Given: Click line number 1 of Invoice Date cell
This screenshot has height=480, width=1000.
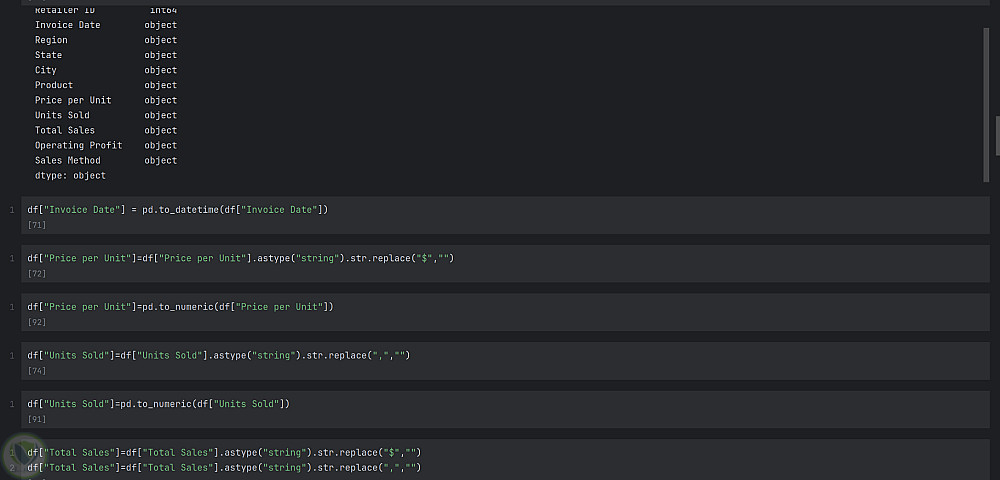Looking at the screenshot, I should point(12,209).
